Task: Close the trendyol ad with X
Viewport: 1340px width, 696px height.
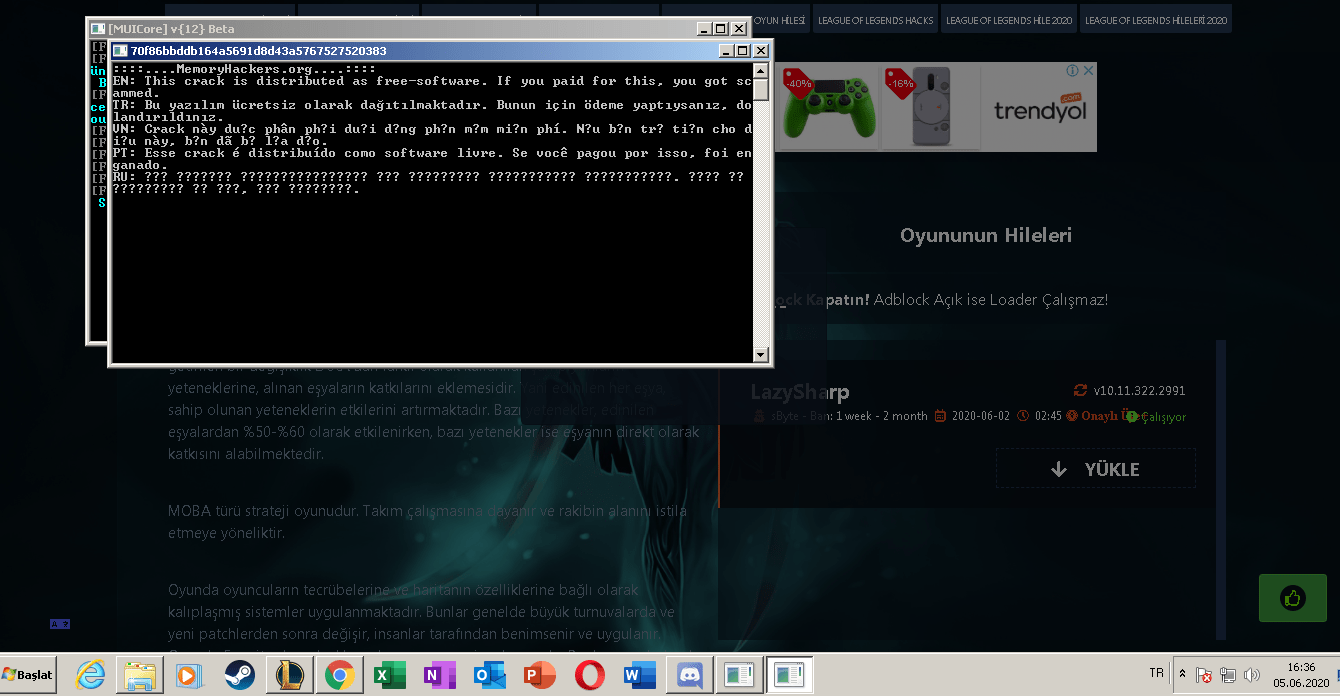Action: (1089, 71)
